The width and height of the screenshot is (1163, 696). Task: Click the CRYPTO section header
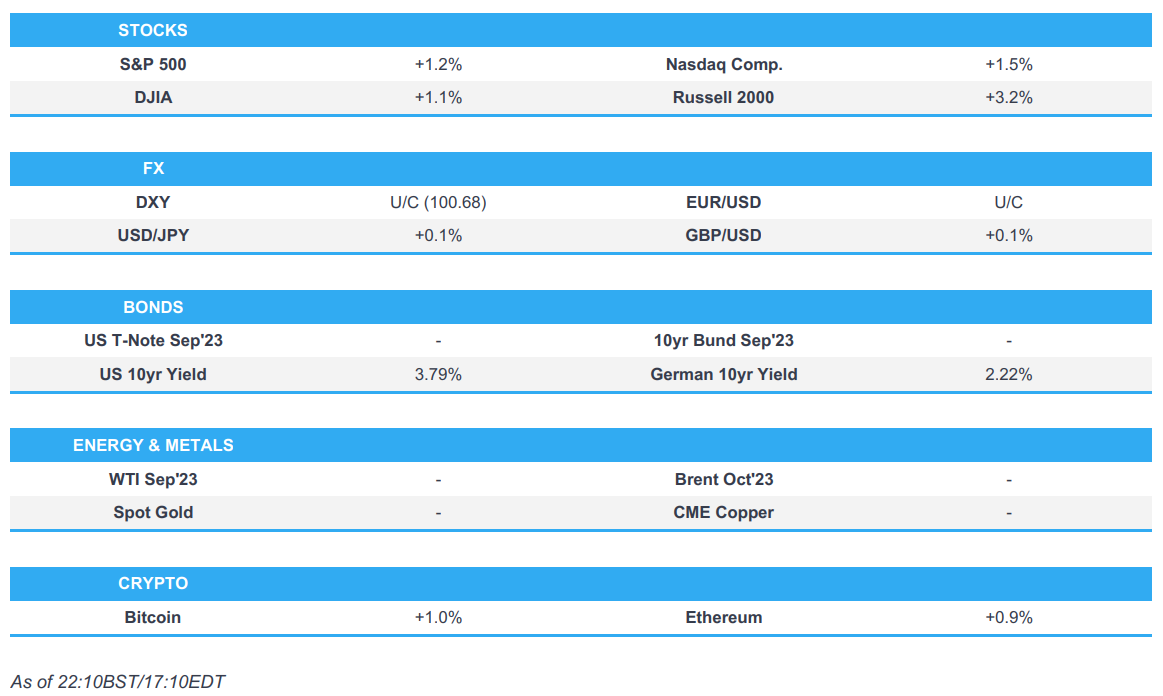(x=153, y=583)
